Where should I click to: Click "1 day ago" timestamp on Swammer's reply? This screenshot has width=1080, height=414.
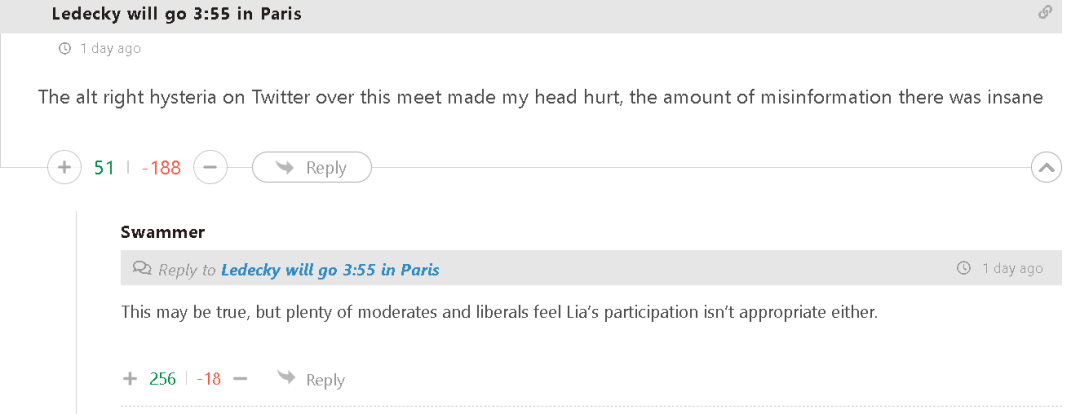1011,269
